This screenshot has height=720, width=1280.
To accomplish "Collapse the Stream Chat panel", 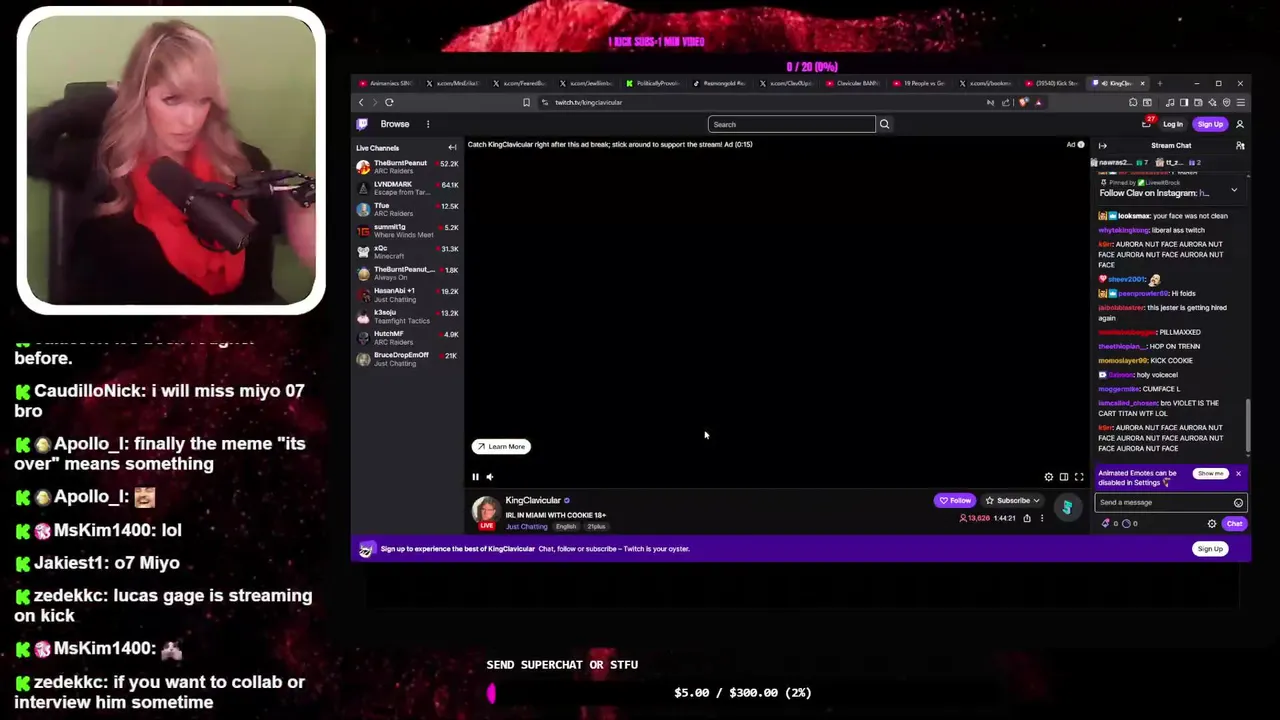I will click(1102, 146).
